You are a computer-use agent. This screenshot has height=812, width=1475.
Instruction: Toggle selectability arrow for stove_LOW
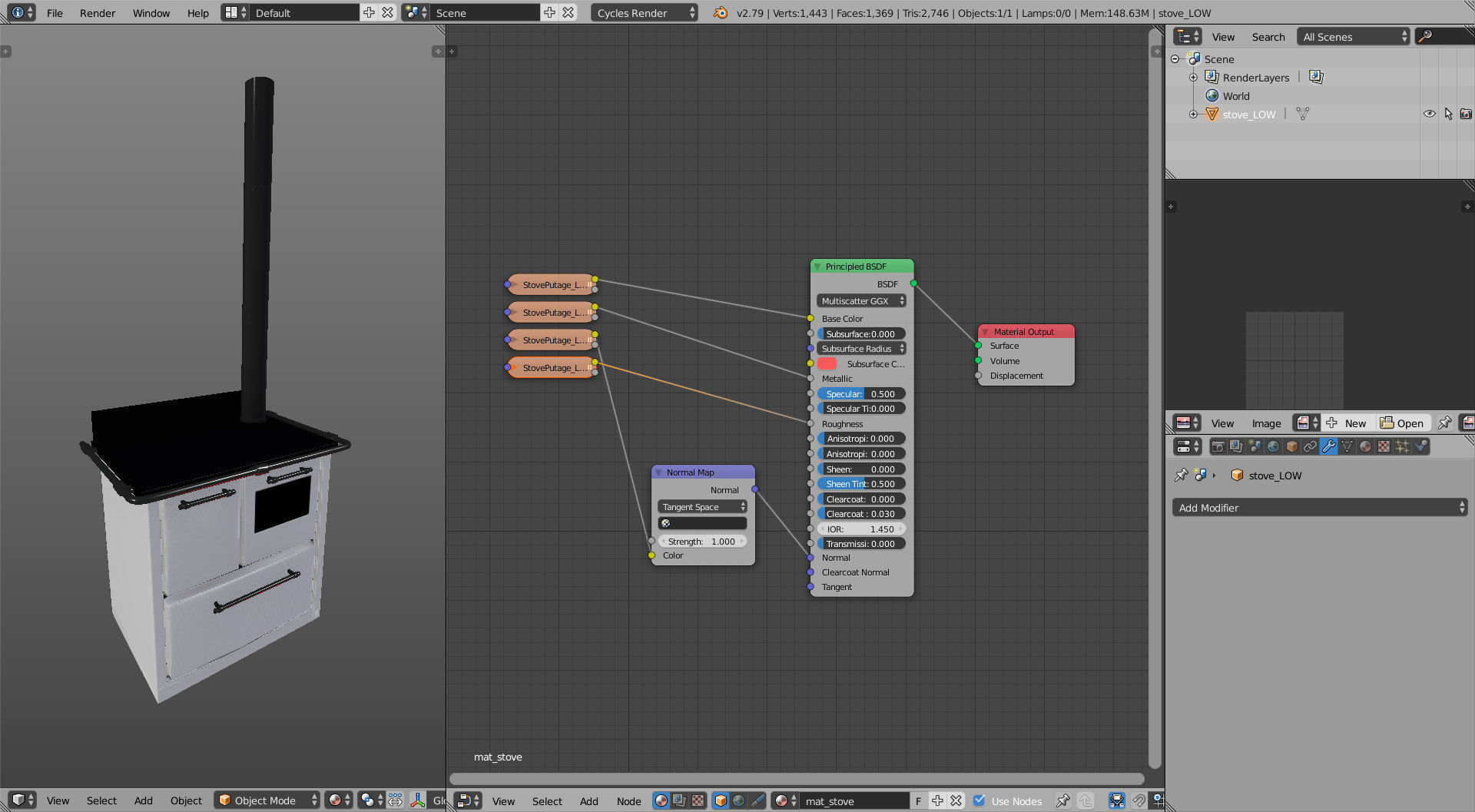pyautogui.click(x=1448, y=114)
